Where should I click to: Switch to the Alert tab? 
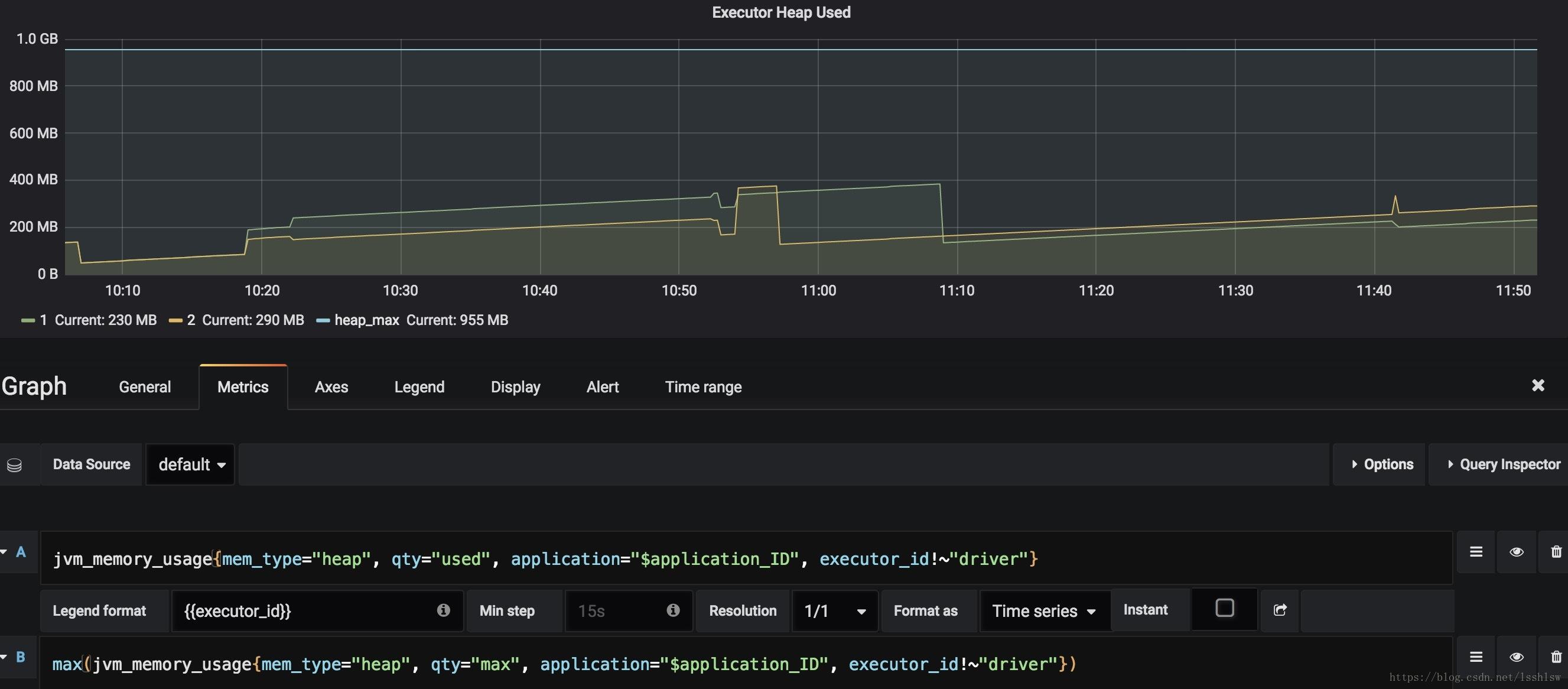tap(602, 387)
